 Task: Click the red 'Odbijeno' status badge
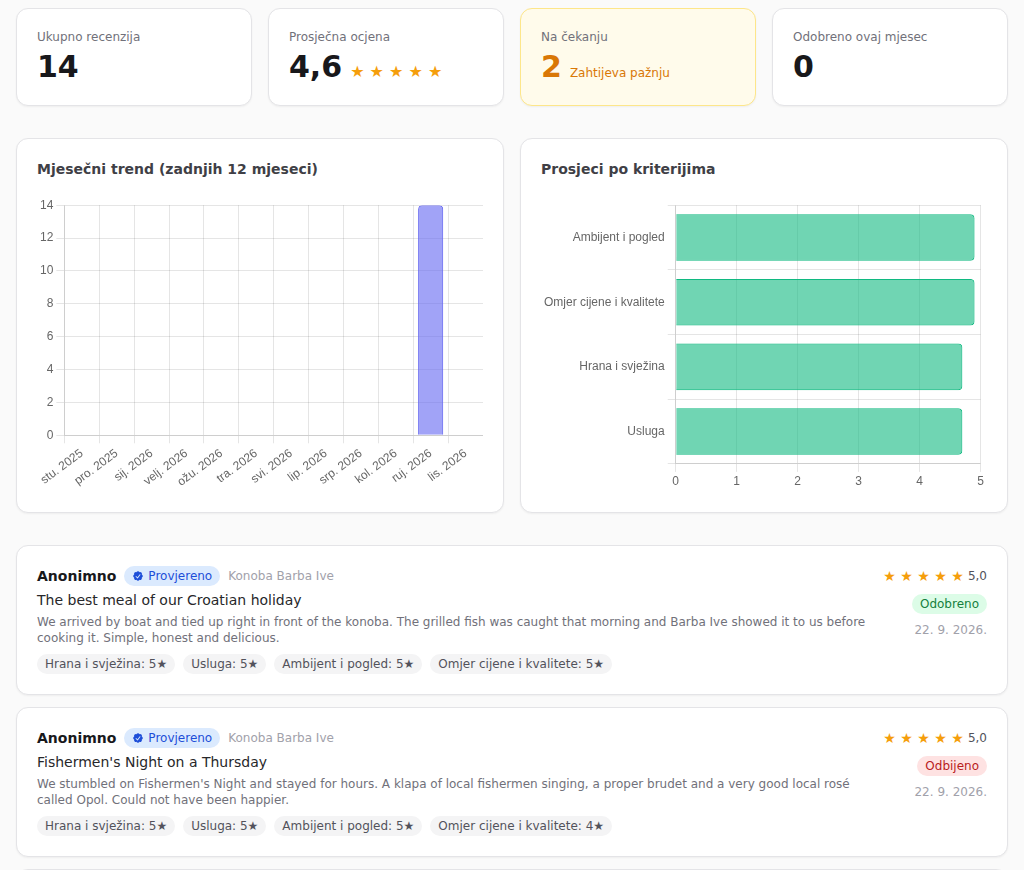pyautogui.click(x=952, y=765)
